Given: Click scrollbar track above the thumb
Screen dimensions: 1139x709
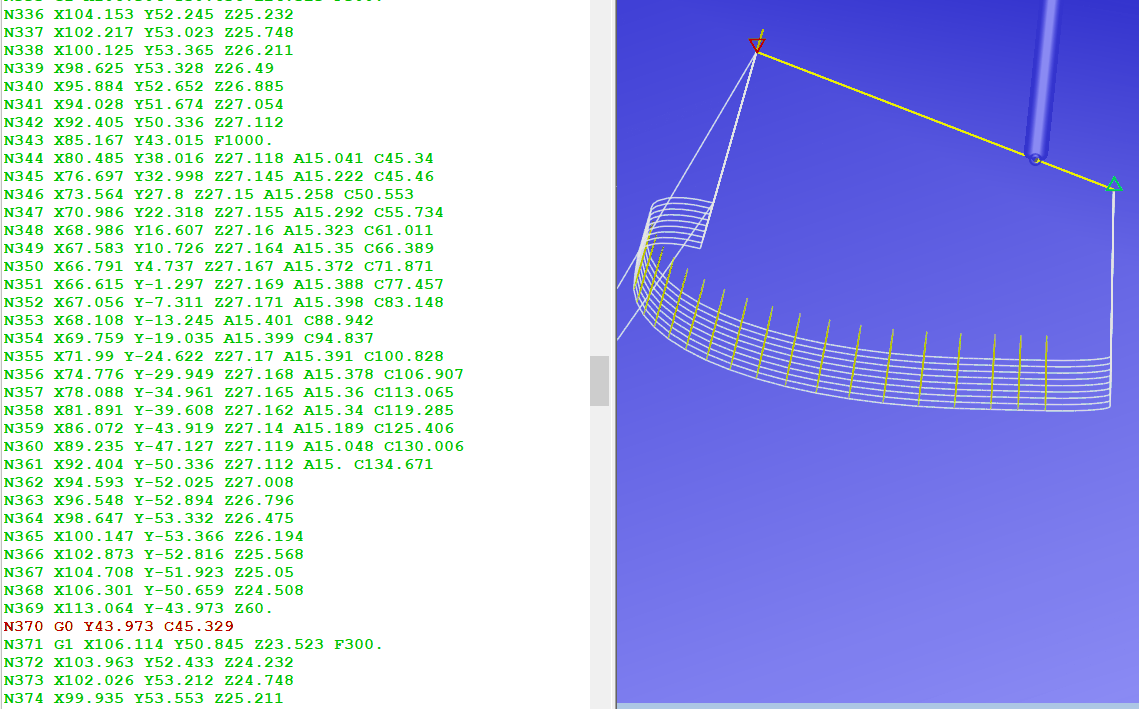Looking at the screenshot, I should point(599,180).
